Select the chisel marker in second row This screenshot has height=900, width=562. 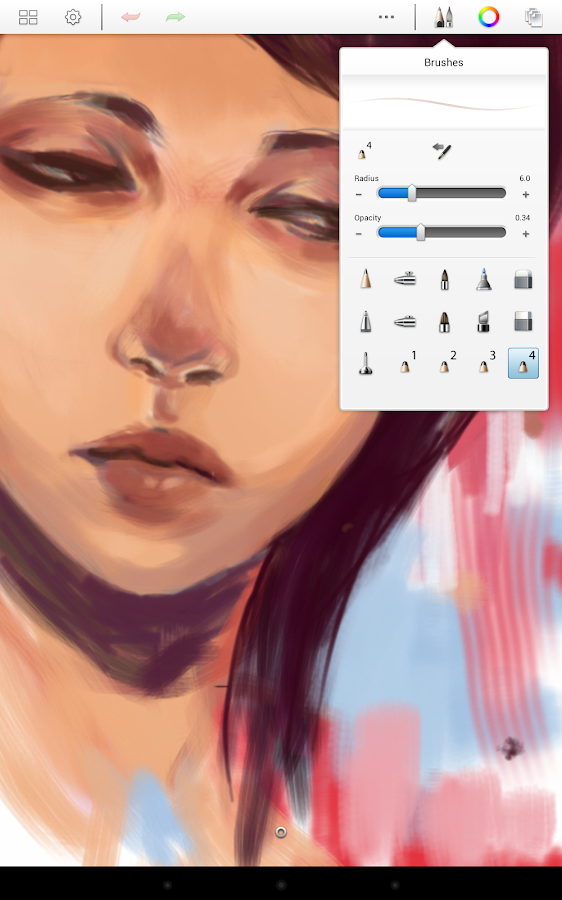pyautogui.click(x=483, y=321)
